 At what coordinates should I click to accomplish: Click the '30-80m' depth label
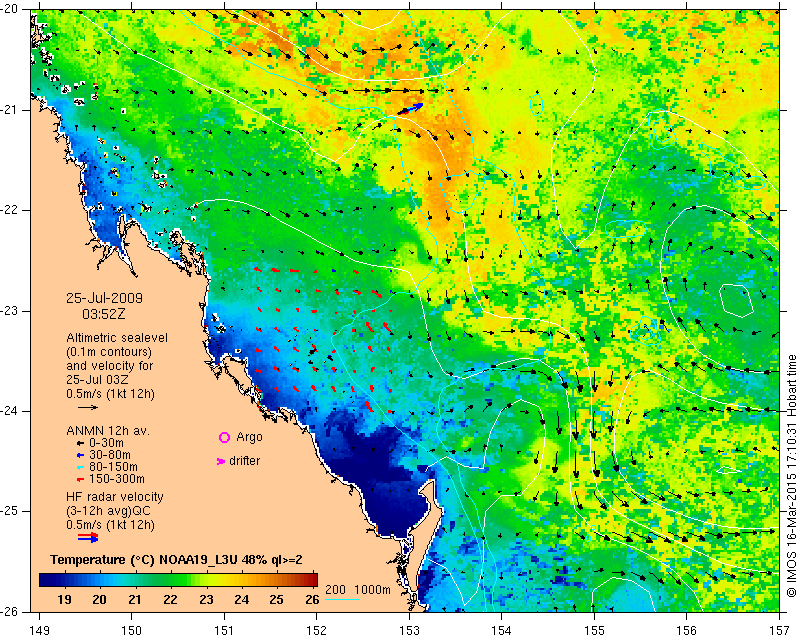110,455
